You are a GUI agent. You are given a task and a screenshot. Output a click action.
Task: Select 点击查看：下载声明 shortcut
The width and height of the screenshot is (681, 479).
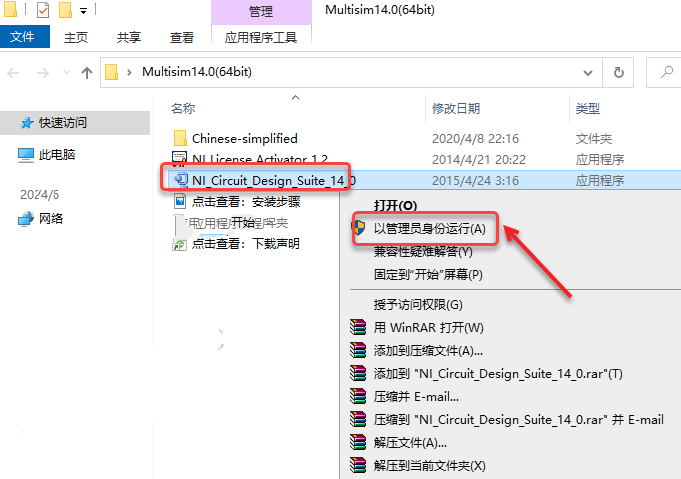(x=245, y=244)
